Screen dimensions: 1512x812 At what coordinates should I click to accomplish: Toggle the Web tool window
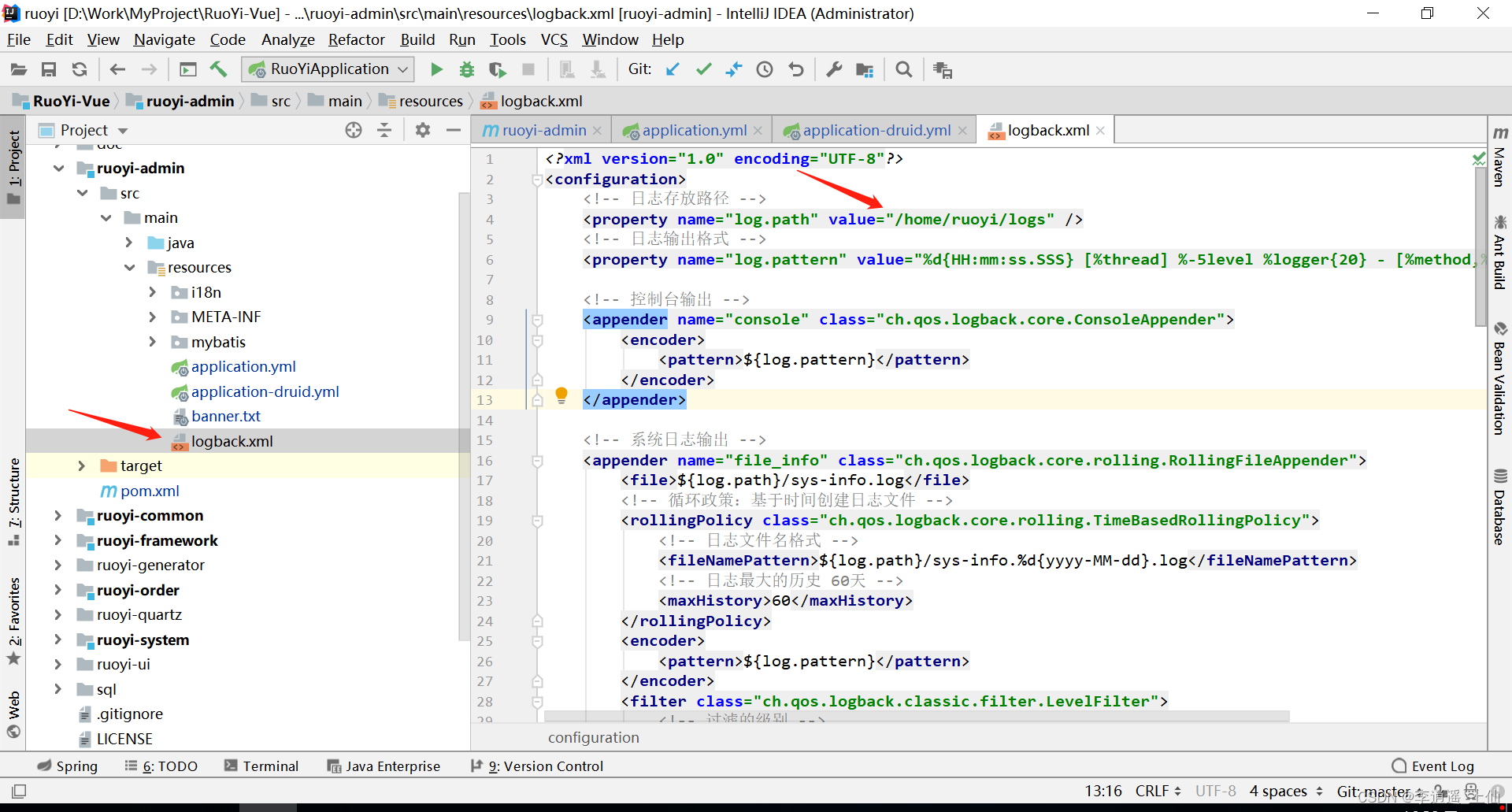coord(13,714)
